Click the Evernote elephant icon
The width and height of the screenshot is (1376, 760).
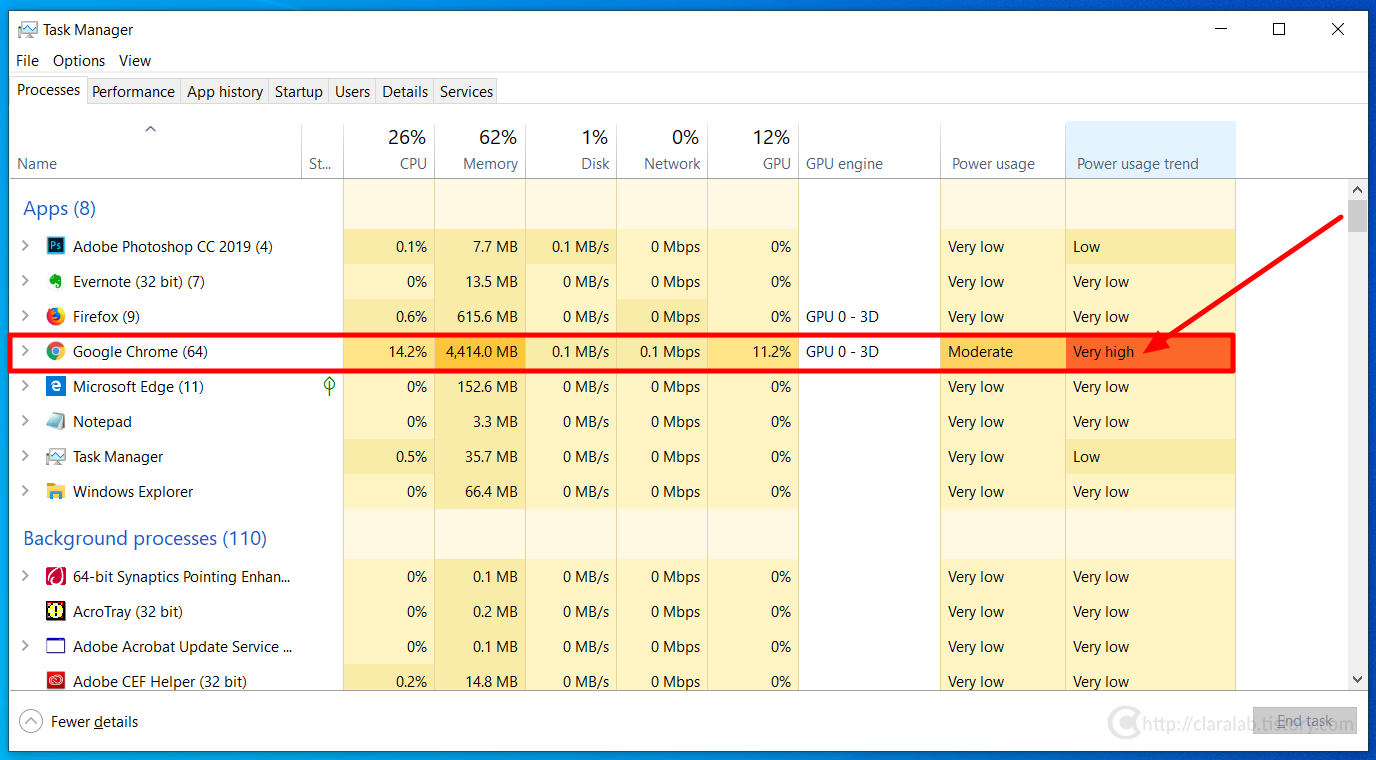coord(56,281)
